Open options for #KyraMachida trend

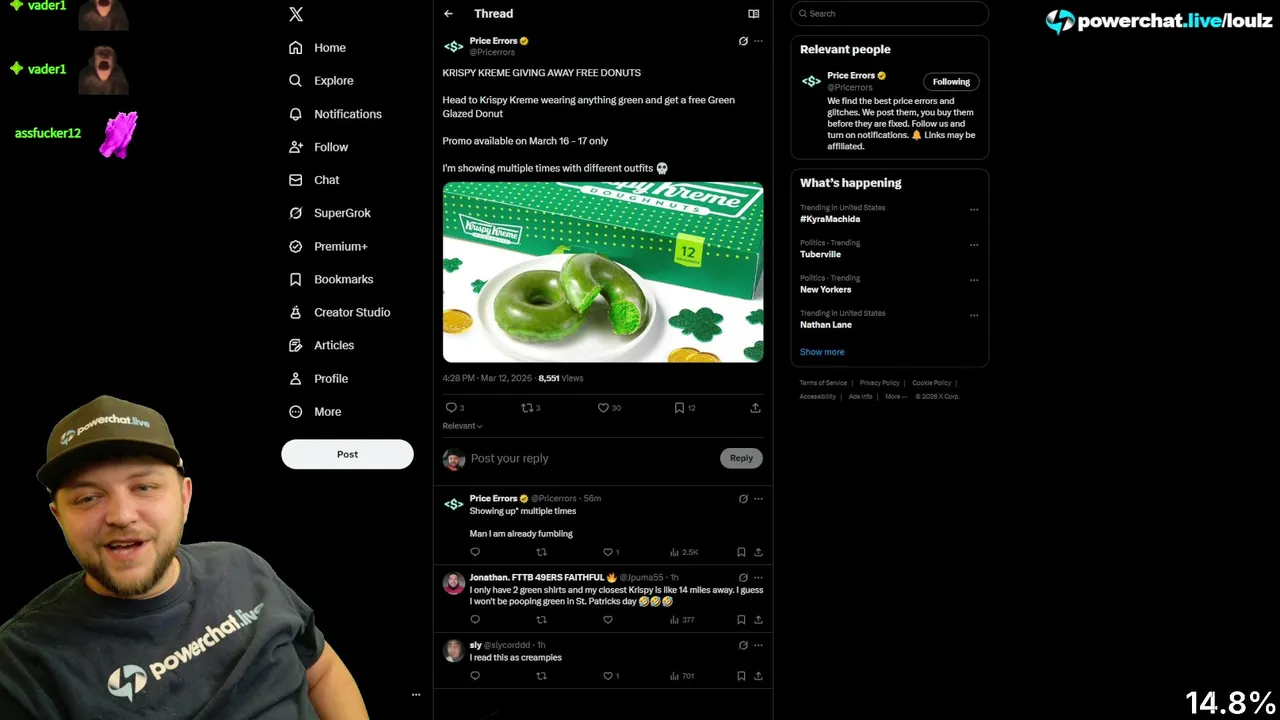tap(974, 210)
